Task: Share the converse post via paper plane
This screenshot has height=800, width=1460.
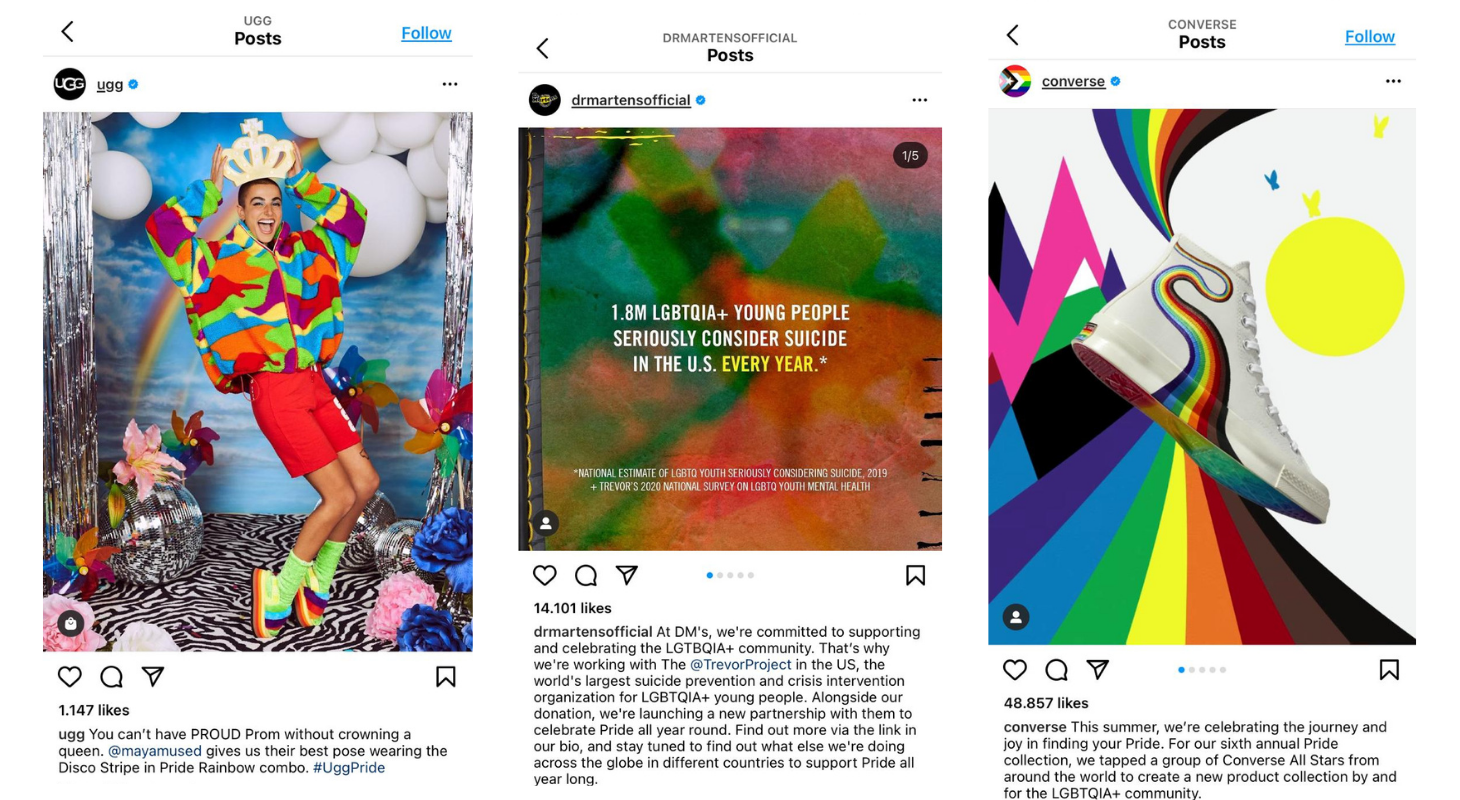Action: (x=1097, y=669)
